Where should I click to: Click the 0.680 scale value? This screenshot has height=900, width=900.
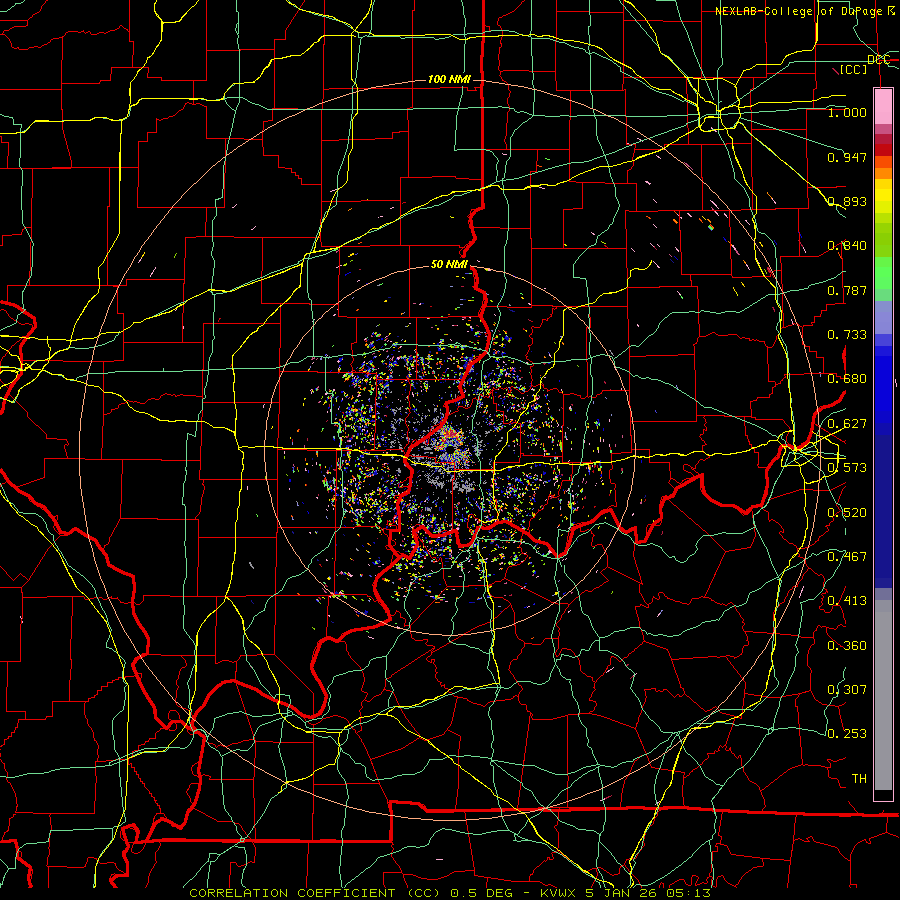point(847,379)
